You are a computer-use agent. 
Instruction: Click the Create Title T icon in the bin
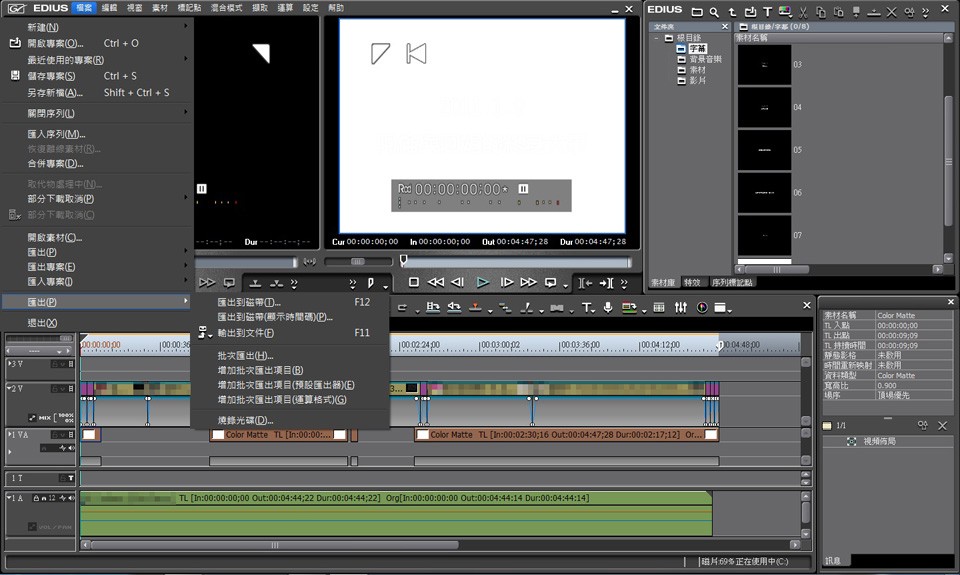767,11
